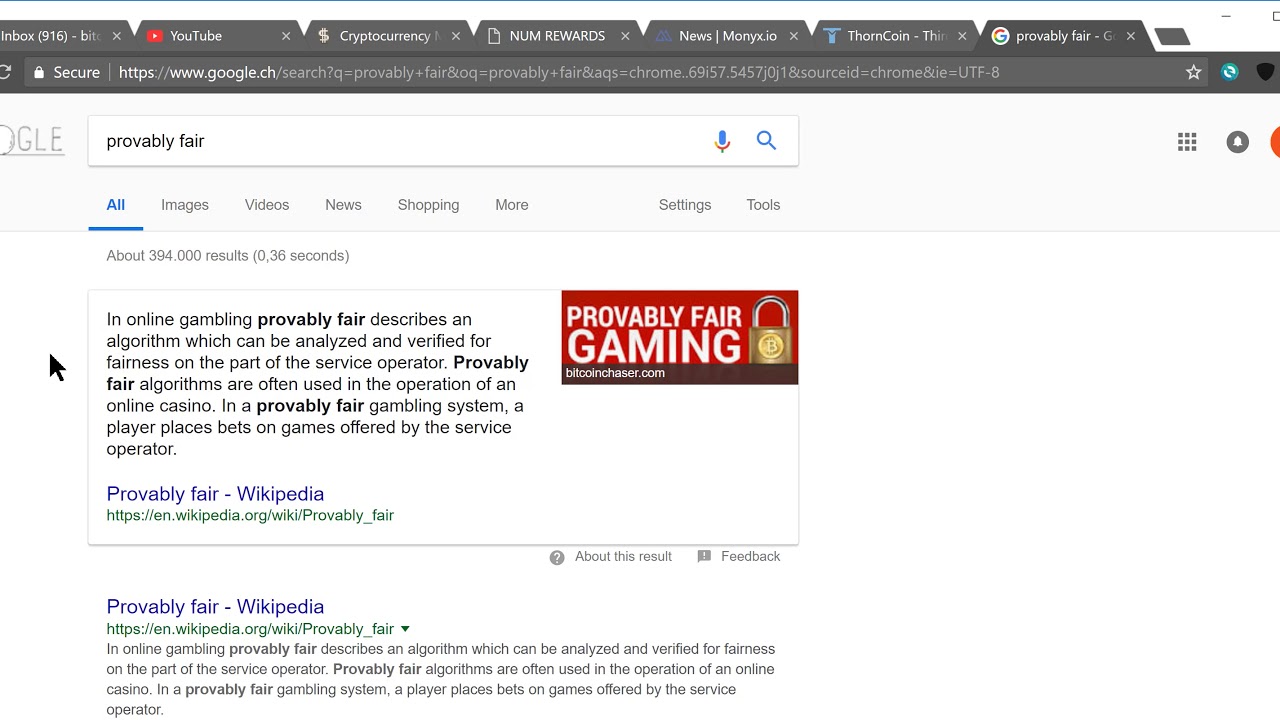Image resolution: width=1280 pixels, height=720 pixels.
Task: Click the About this result link
Action: click(x=623, y=557)
